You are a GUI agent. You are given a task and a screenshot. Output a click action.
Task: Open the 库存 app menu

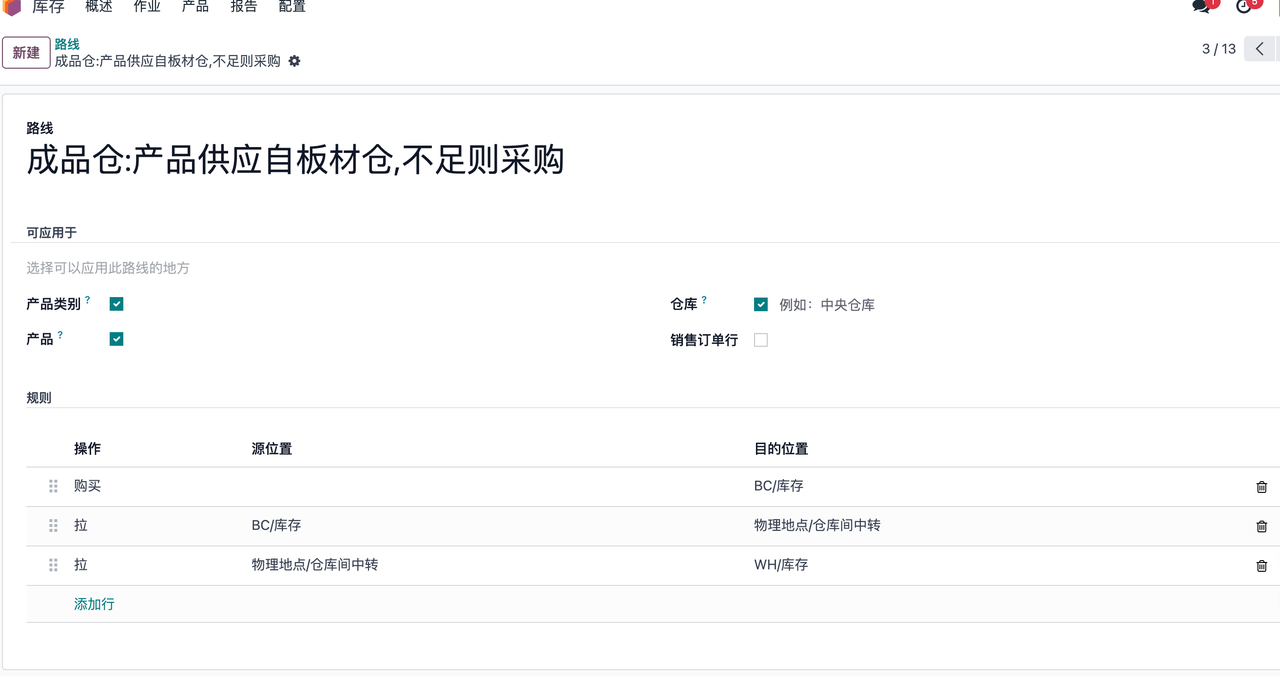(x=48, y=7)
